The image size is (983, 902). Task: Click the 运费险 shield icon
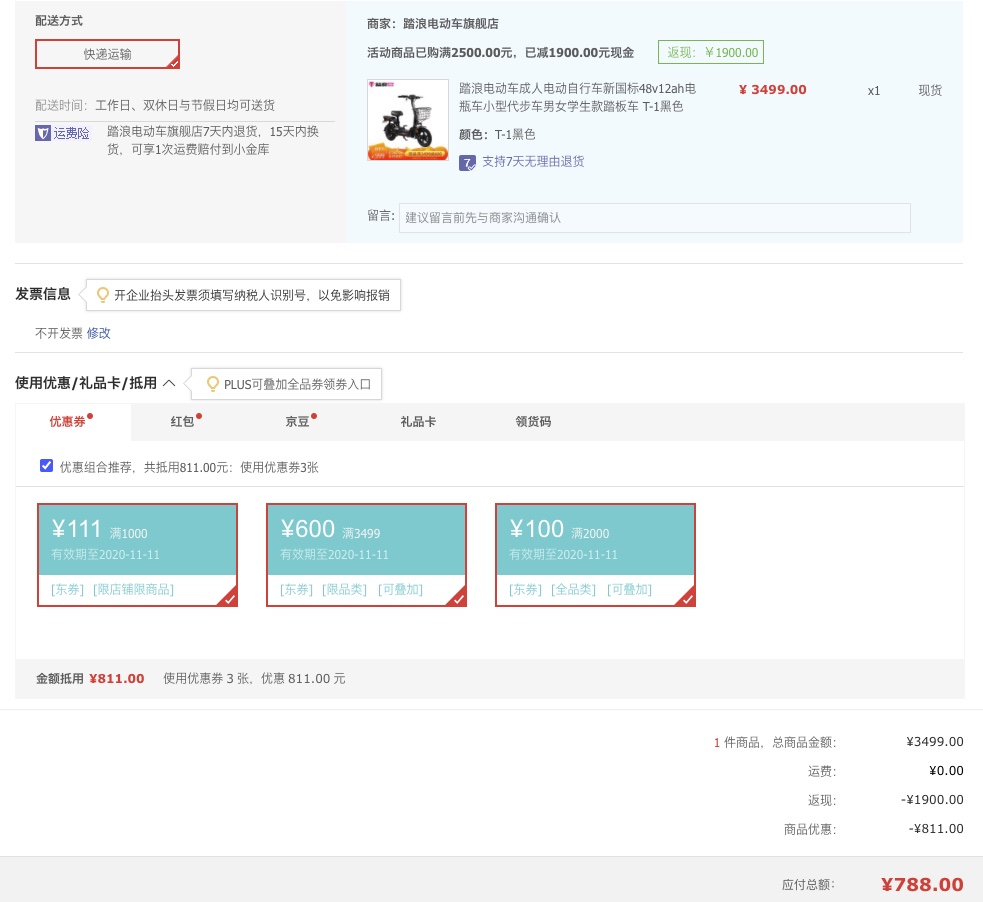click(x=43, y=133)
